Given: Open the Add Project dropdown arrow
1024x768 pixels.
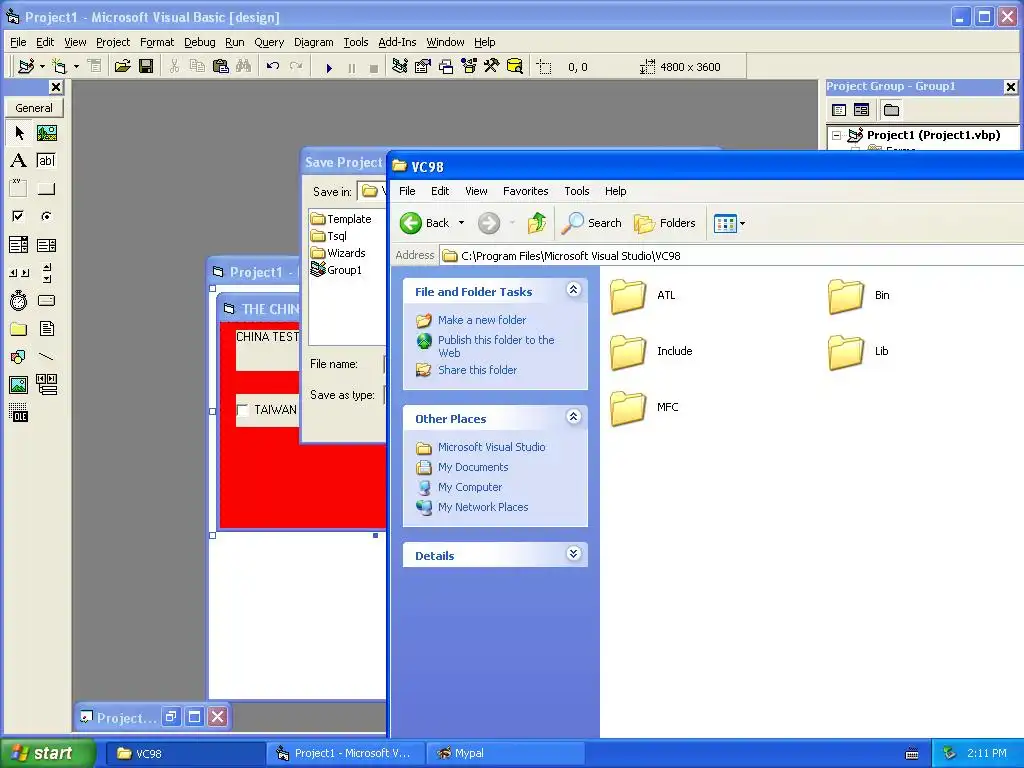Looking at the screenshot, I should click(x=42, y=66).
